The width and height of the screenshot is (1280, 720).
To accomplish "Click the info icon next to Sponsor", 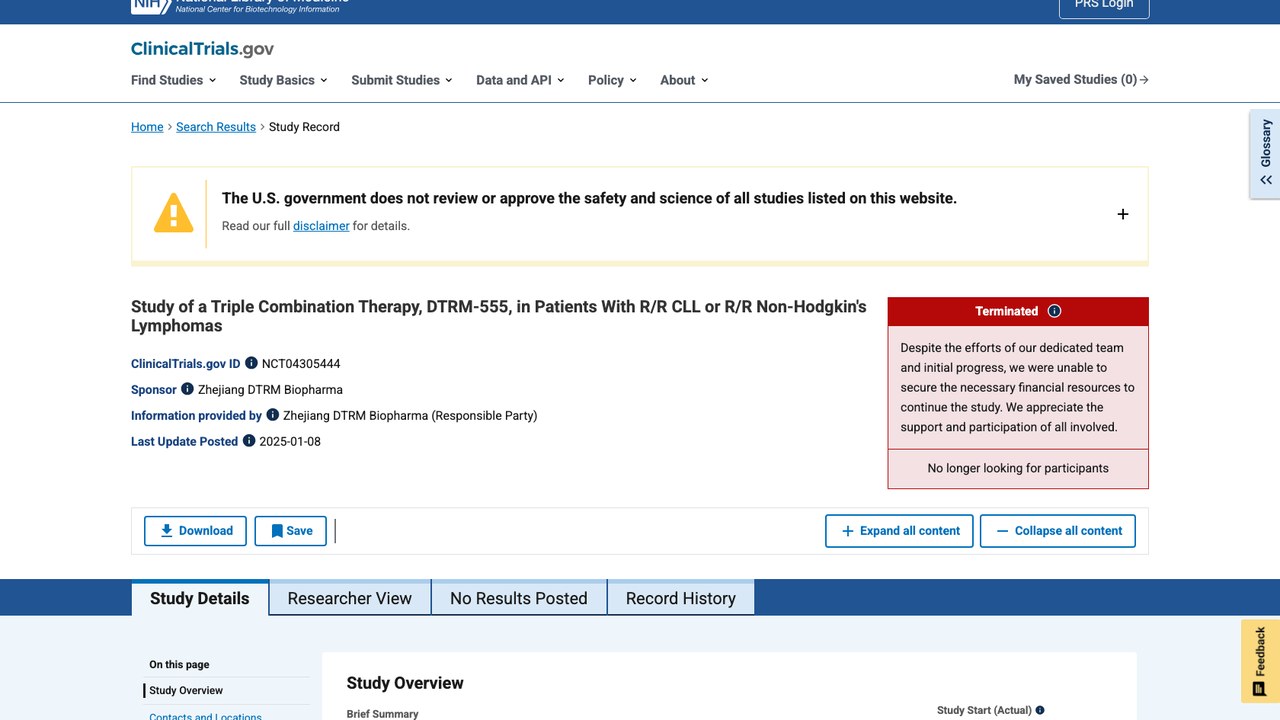I will [187, 389].
